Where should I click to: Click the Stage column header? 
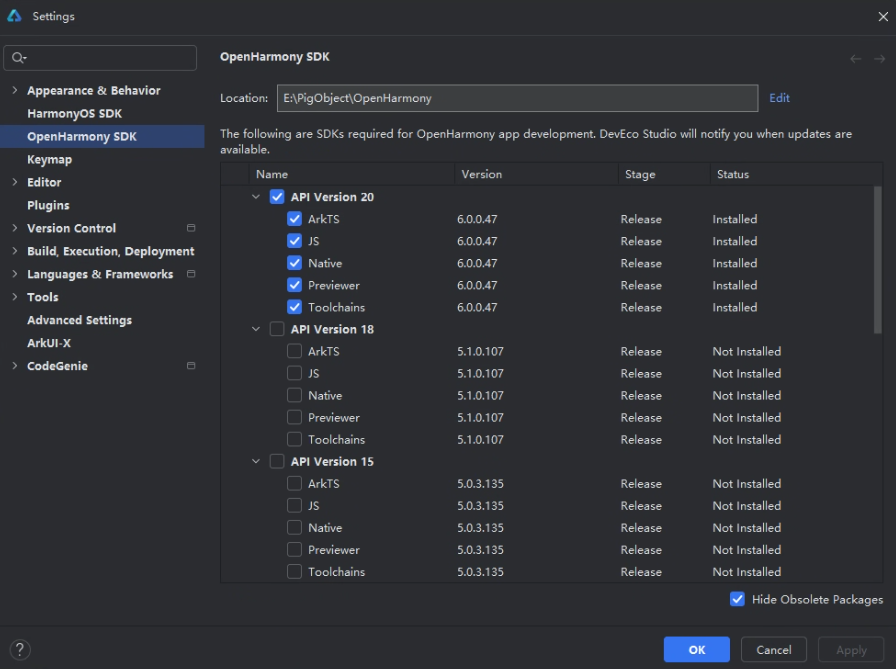tap(665, 174)
